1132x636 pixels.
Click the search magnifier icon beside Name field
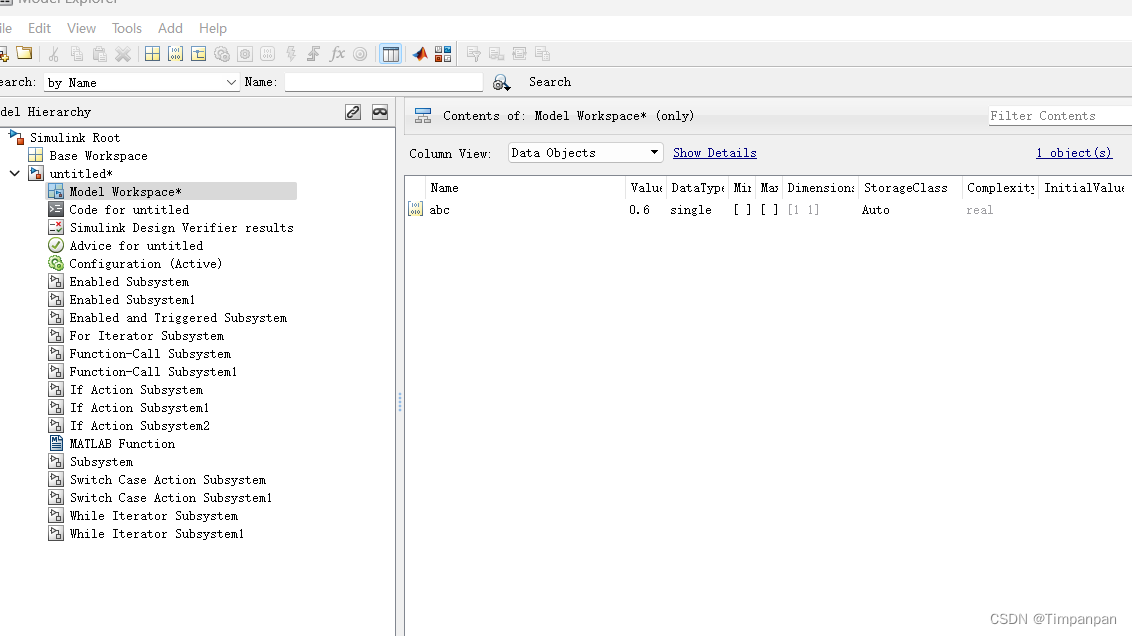pyautogui.click(x=500, y=82)
